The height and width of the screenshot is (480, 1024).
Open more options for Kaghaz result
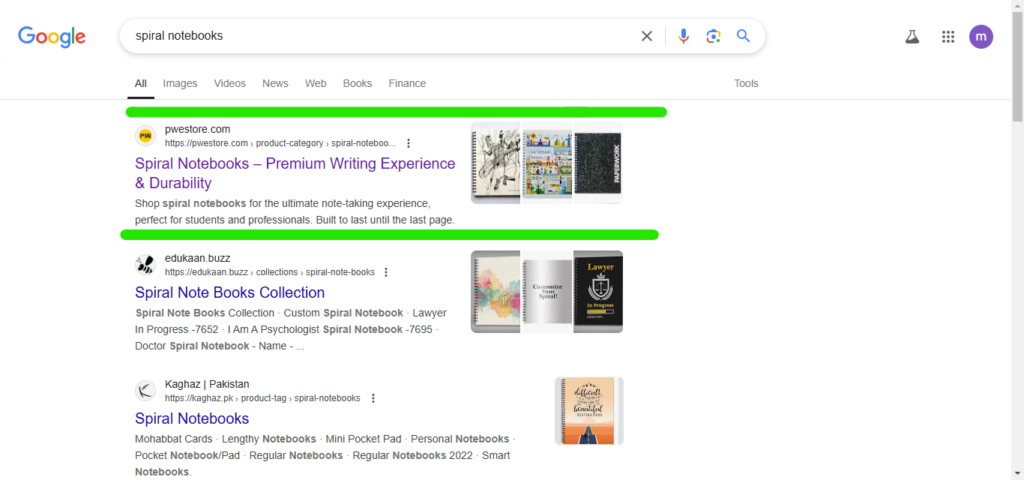[373, 398]
